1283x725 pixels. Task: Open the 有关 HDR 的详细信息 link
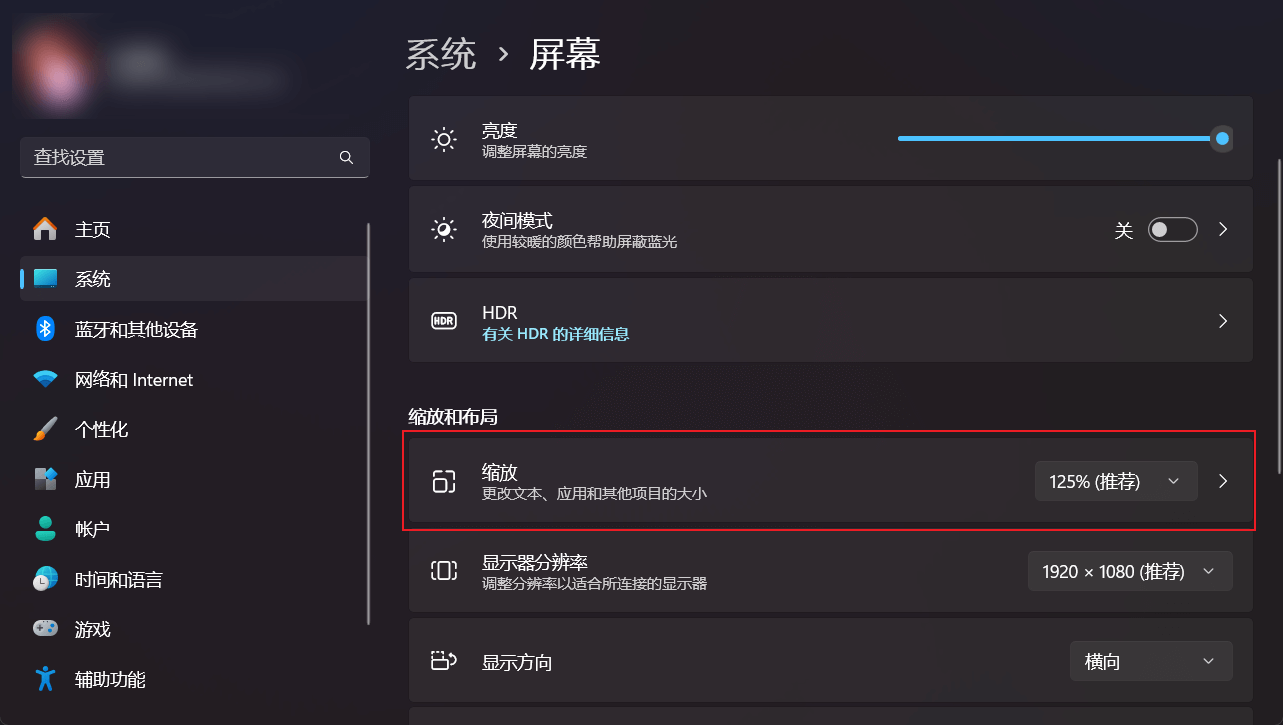556,334
